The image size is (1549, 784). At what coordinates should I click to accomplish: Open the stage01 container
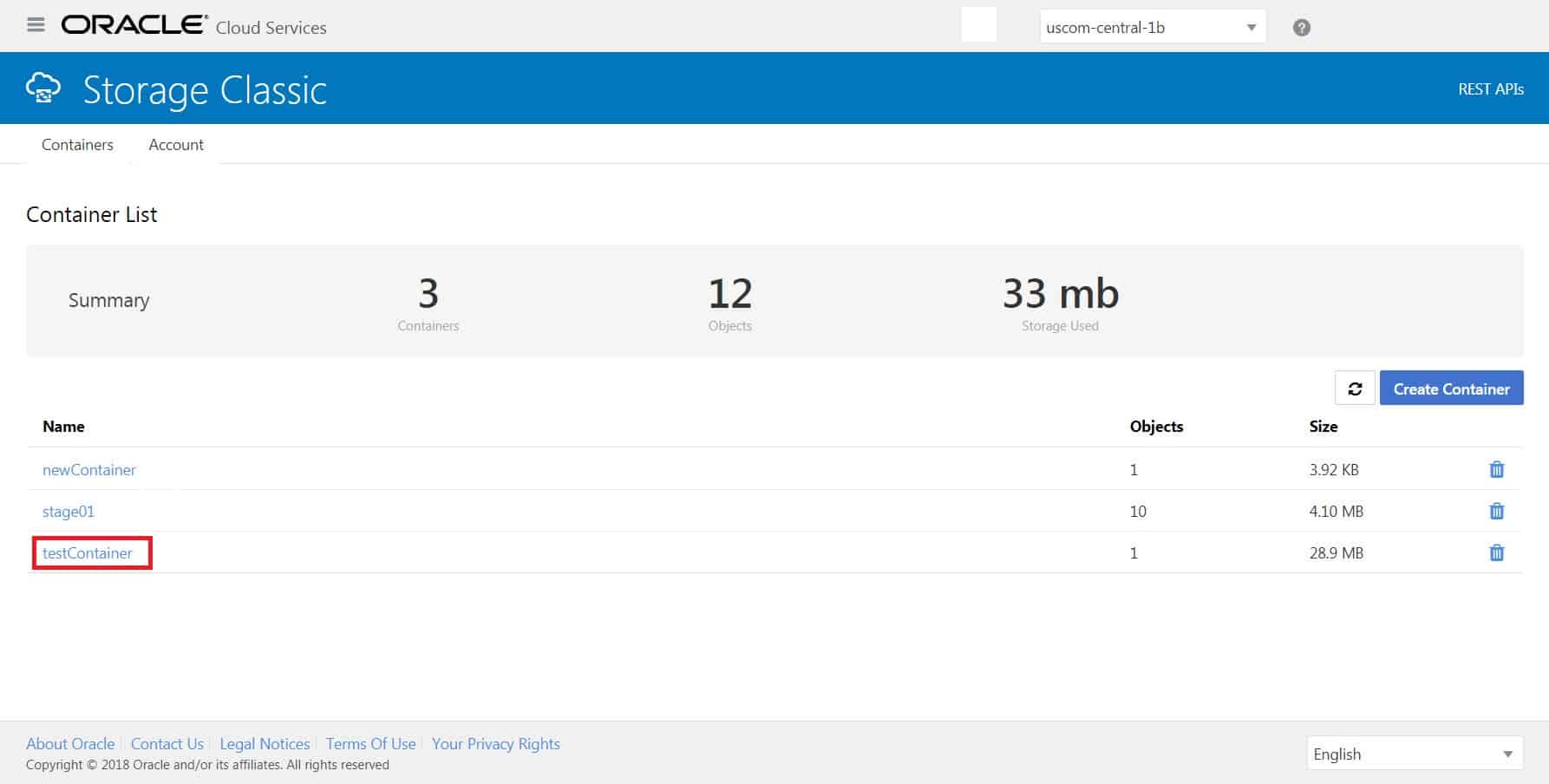(69, 512)
